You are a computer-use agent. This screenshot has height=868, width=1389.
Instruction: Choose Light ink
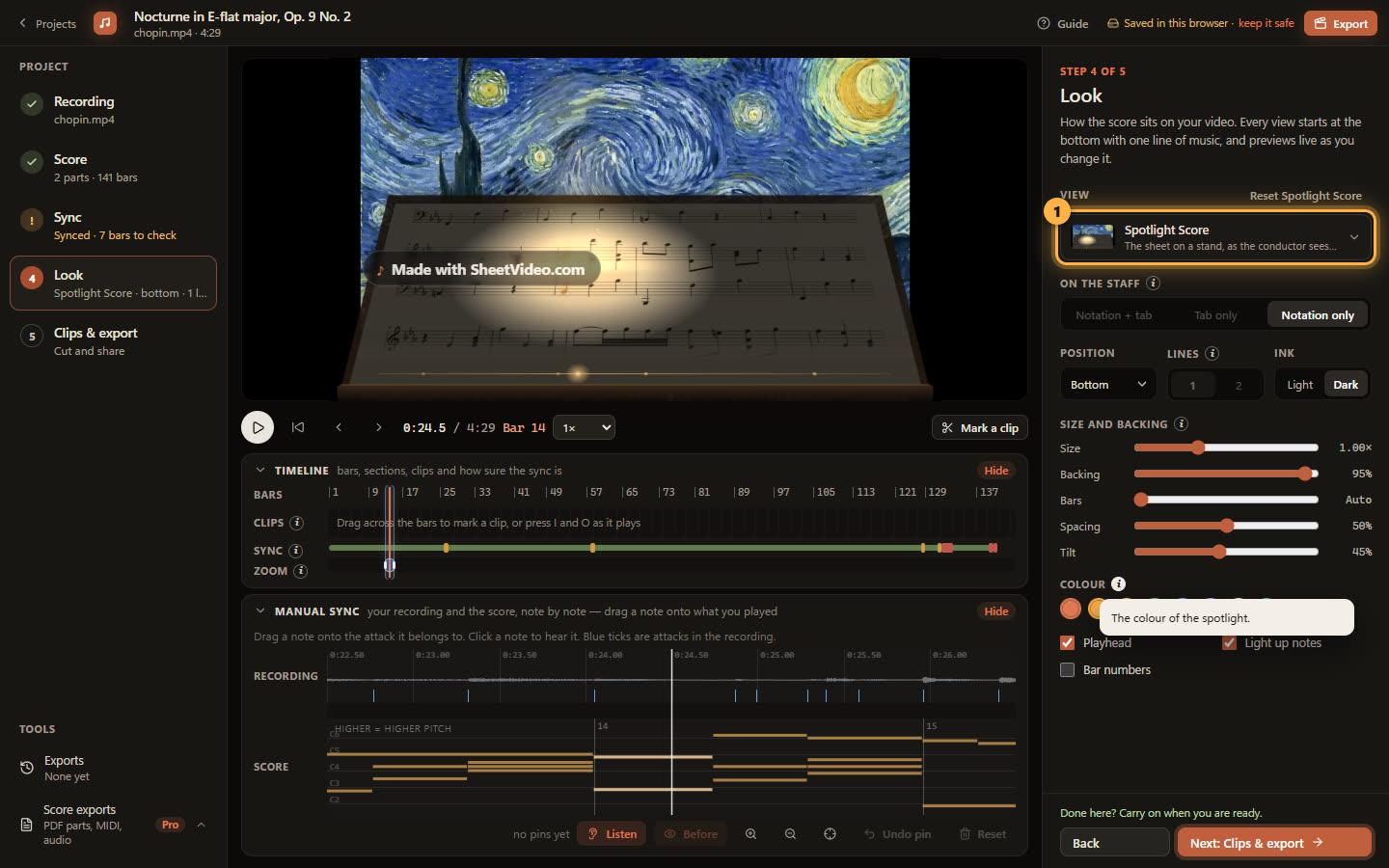point(1299,385)
